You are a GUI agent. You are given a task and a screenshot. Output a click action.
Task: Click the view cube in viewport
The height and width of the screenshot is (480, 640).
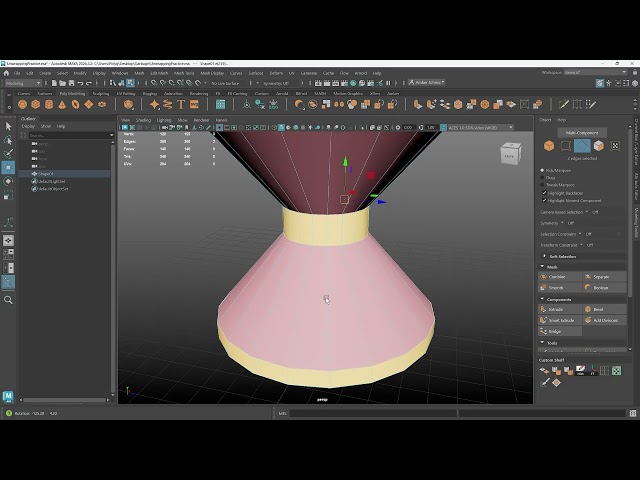(511, 153)
